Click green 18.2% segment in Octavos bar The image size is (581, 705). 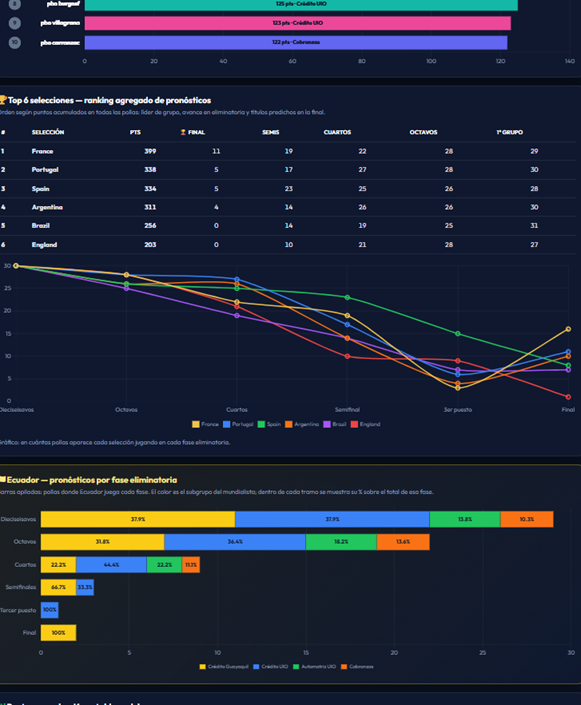tap(341, 542)
